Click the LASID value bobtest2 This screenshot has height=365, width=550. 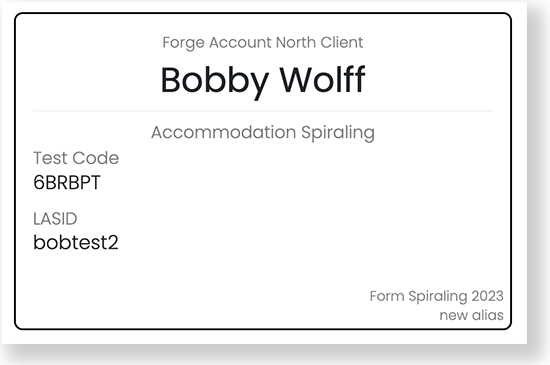[x=76, y=243]
